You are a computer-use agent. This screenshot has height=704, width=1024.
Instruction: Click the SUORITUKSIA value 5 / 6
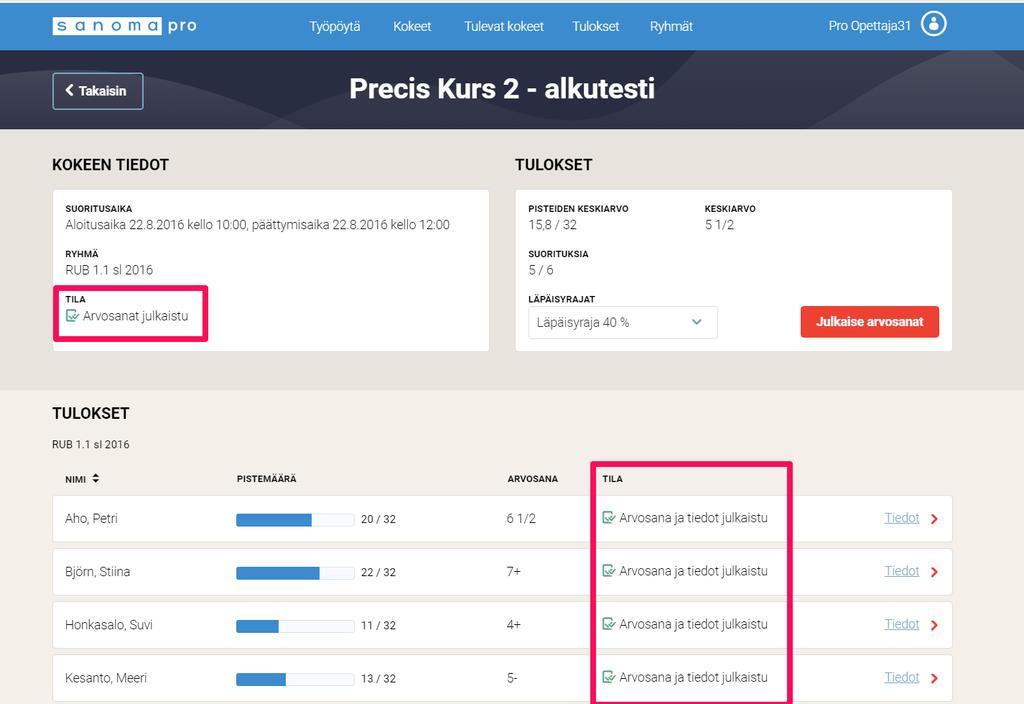click(x=541, y=270)
